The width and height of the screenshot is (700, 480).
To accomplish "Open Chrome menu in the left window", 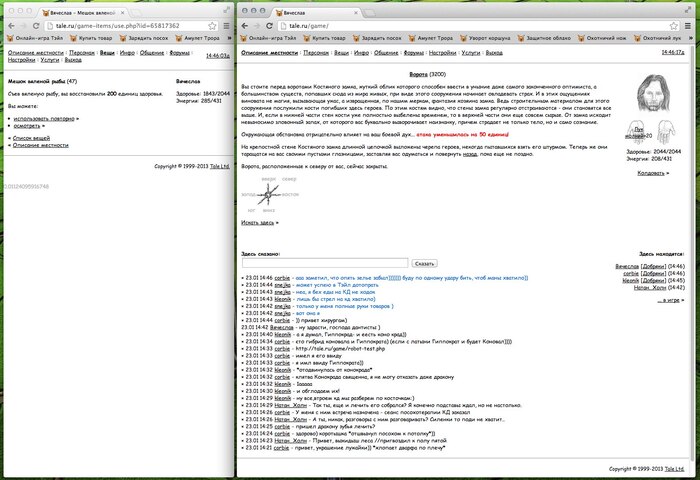I will (226, 26).
